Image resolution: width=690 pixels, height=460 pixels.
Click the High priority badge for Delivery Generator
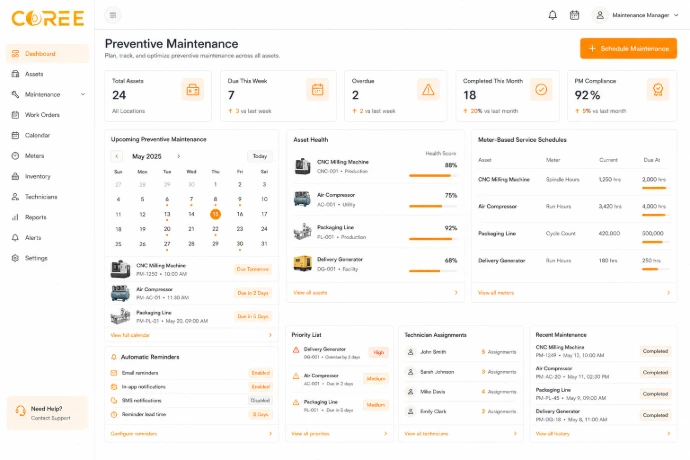tap(378, 353)
